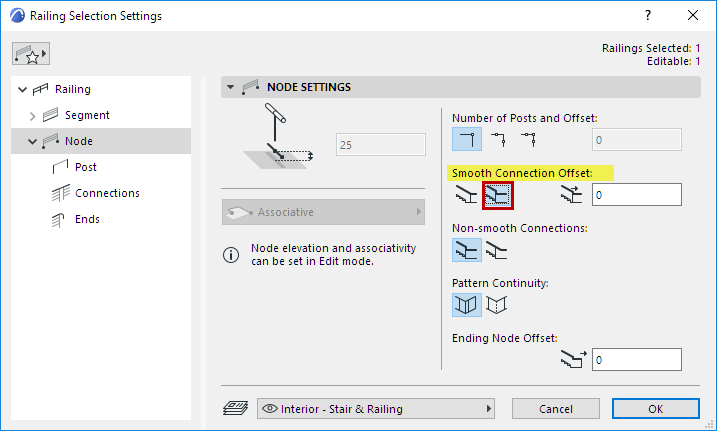Collapse the Node Settings panel
The width and height of the screenshot is (717, 431).
(x=231, y=87)
